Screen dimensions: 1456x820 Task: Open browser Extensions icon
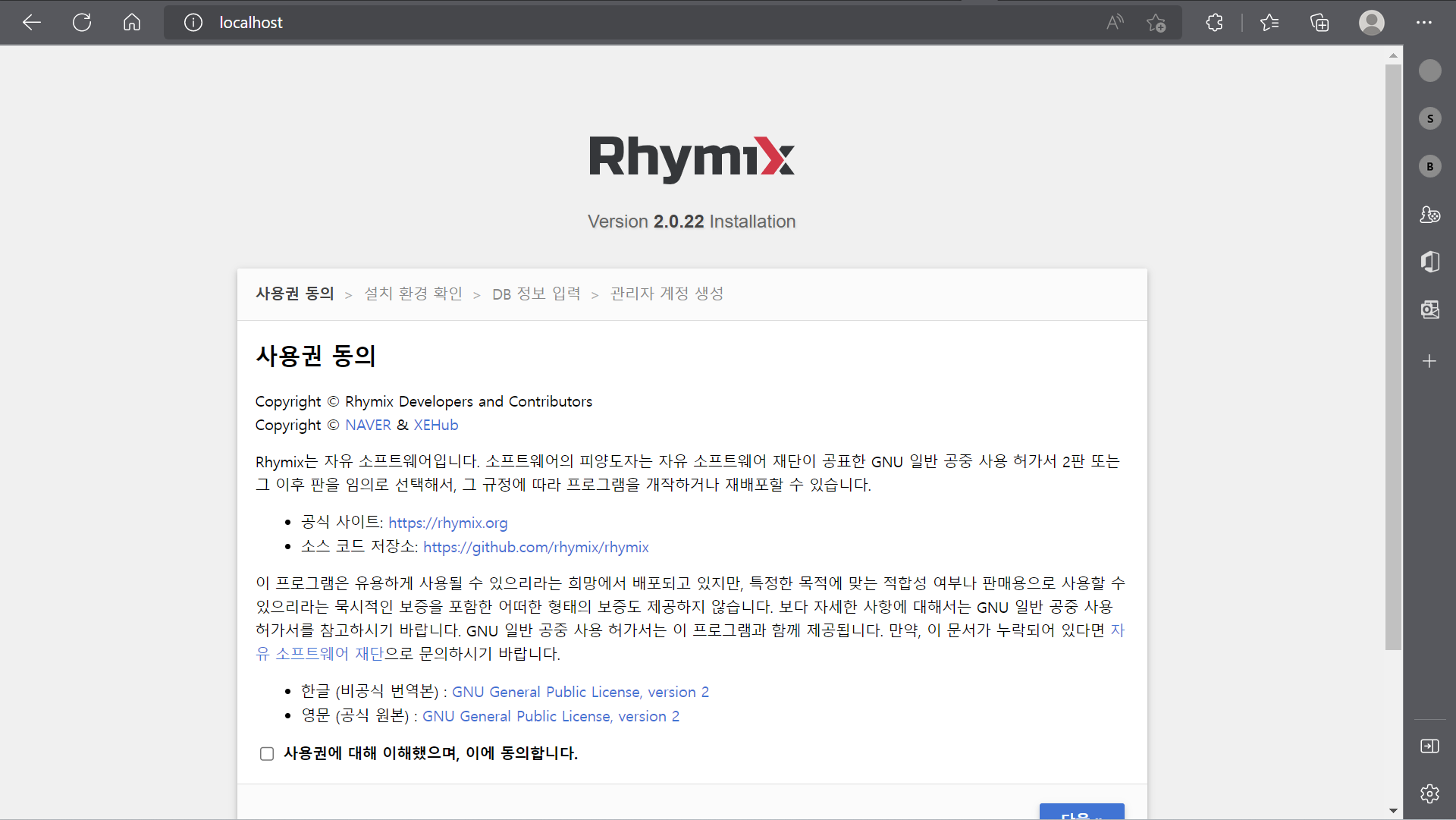tap(1214, 23)
